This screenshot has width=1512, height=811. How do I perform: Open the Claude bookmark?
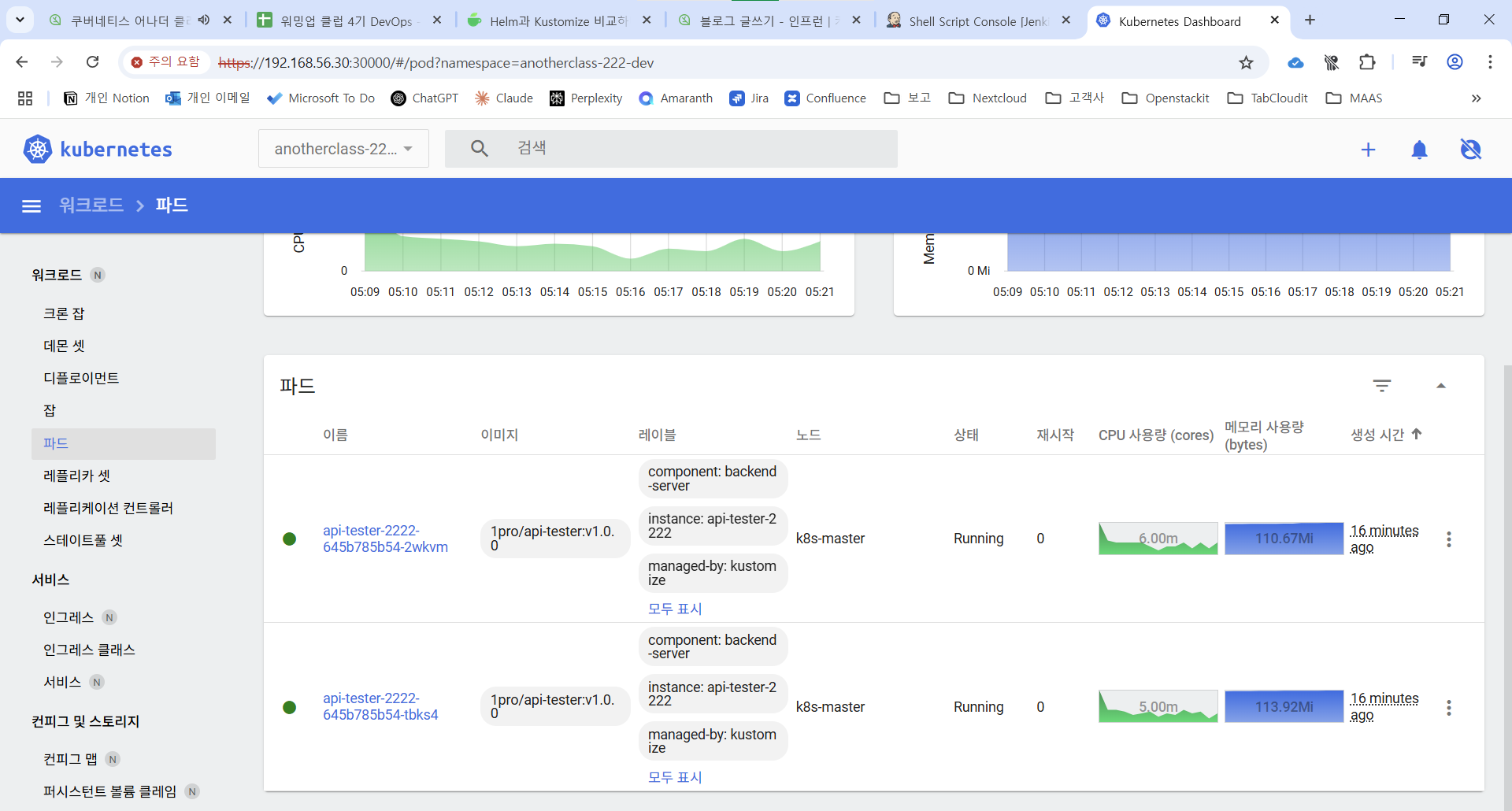click(504, 98)
